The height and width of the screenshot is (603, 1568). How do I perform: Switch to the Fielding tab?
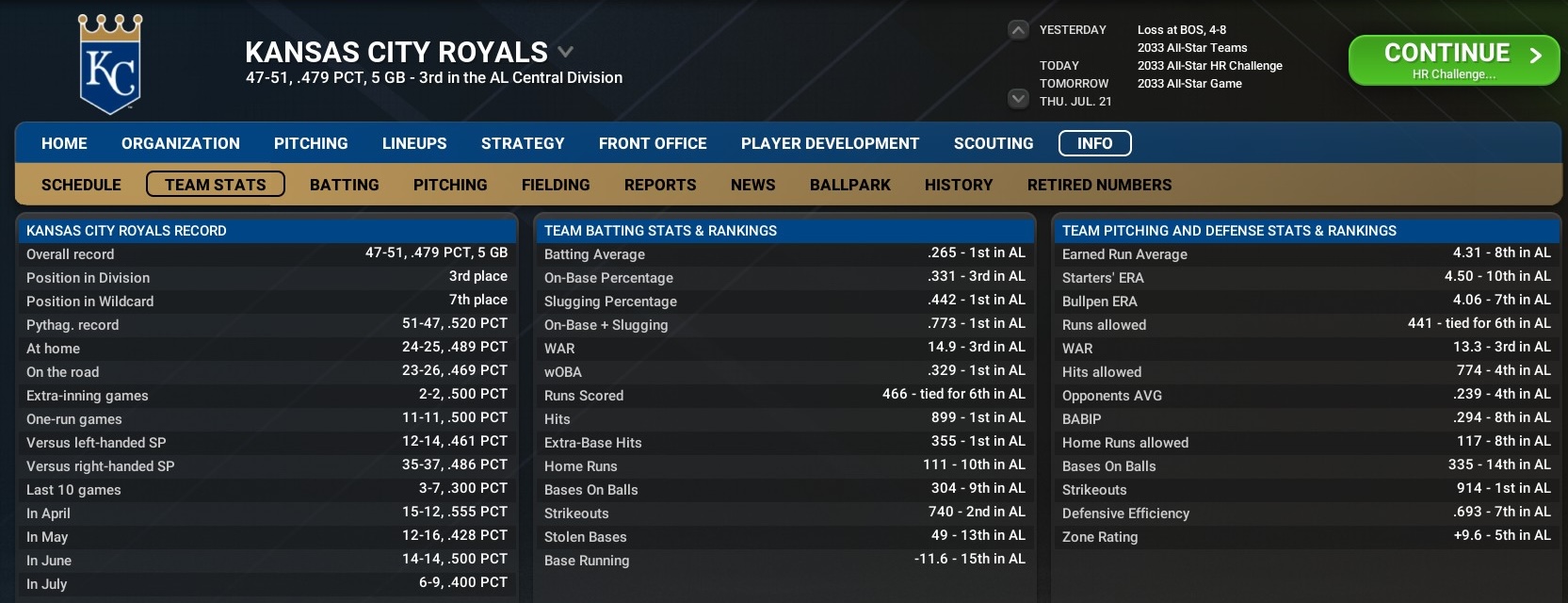pos(556,185)
